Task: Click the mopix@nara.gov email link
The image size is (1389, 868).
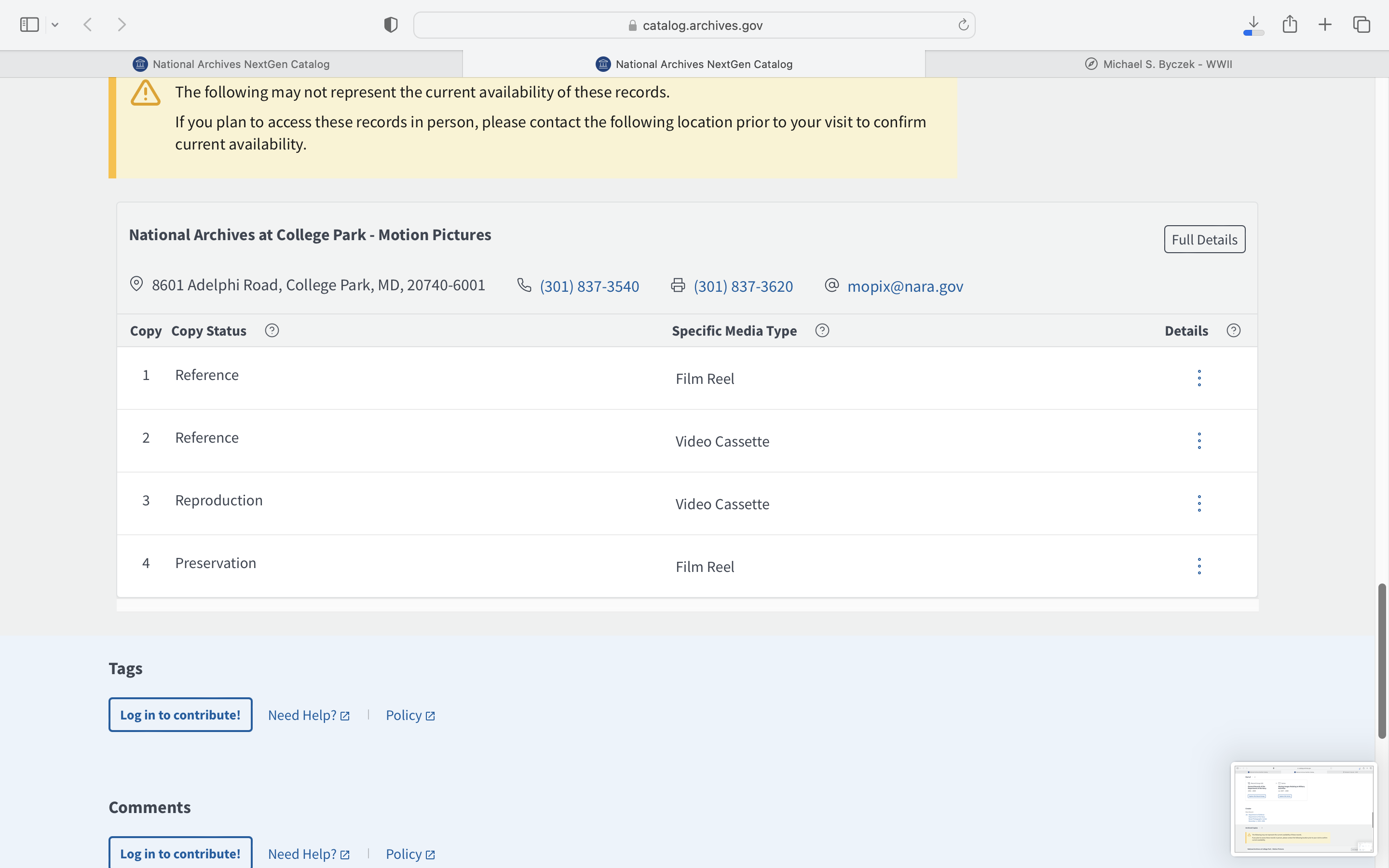Action: [x=905, y=286]
